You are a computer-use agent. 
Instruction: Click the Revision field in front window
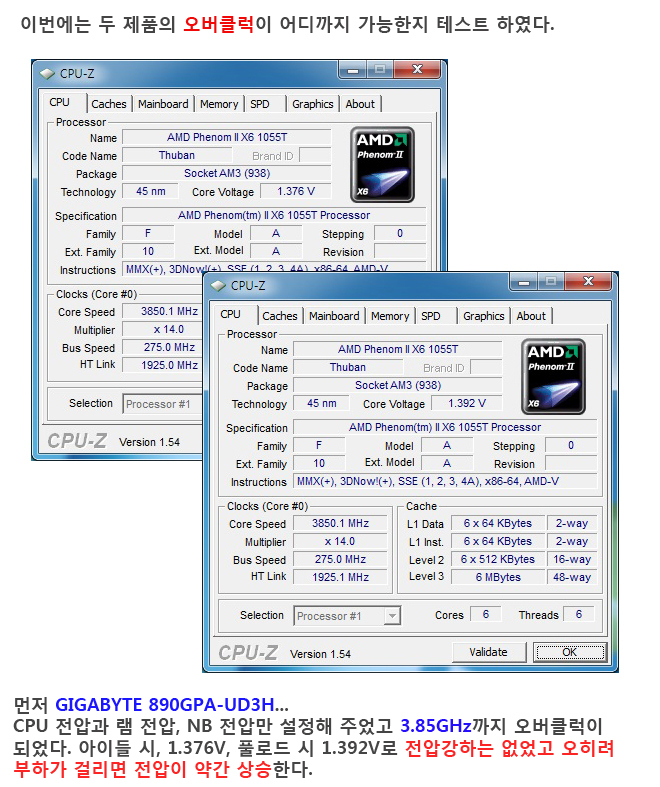(571, 463)
